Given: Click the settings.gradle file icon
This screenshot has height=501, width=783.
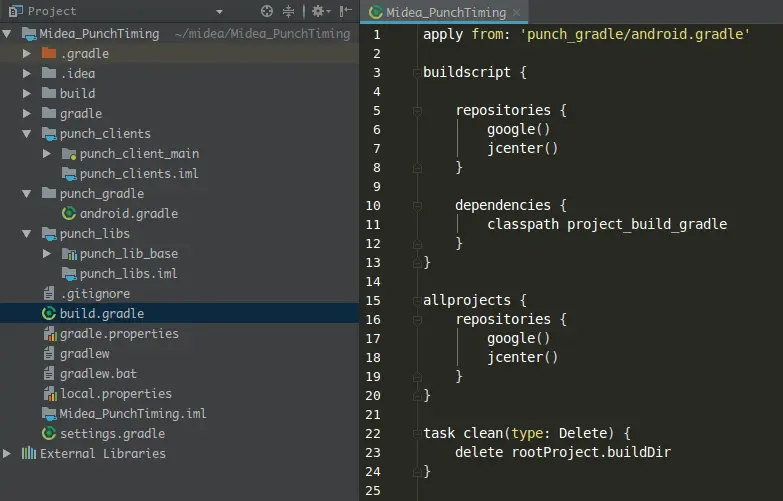Looking at the screenshot, I should tap(49, 433).
